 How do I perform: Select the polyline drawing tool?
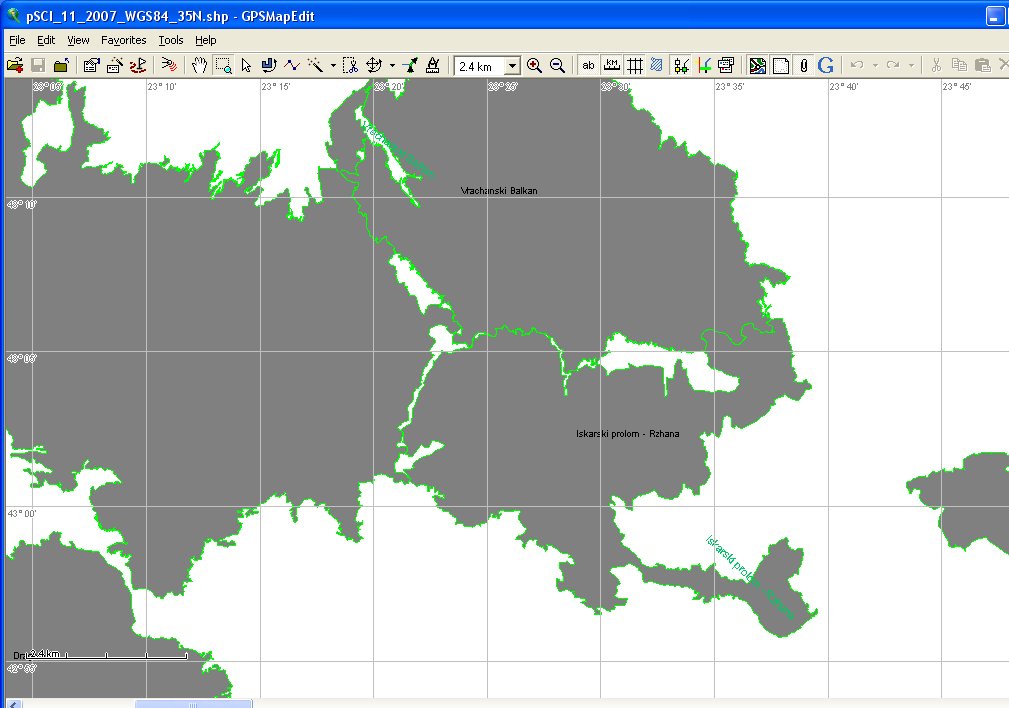tap(292, 65)
